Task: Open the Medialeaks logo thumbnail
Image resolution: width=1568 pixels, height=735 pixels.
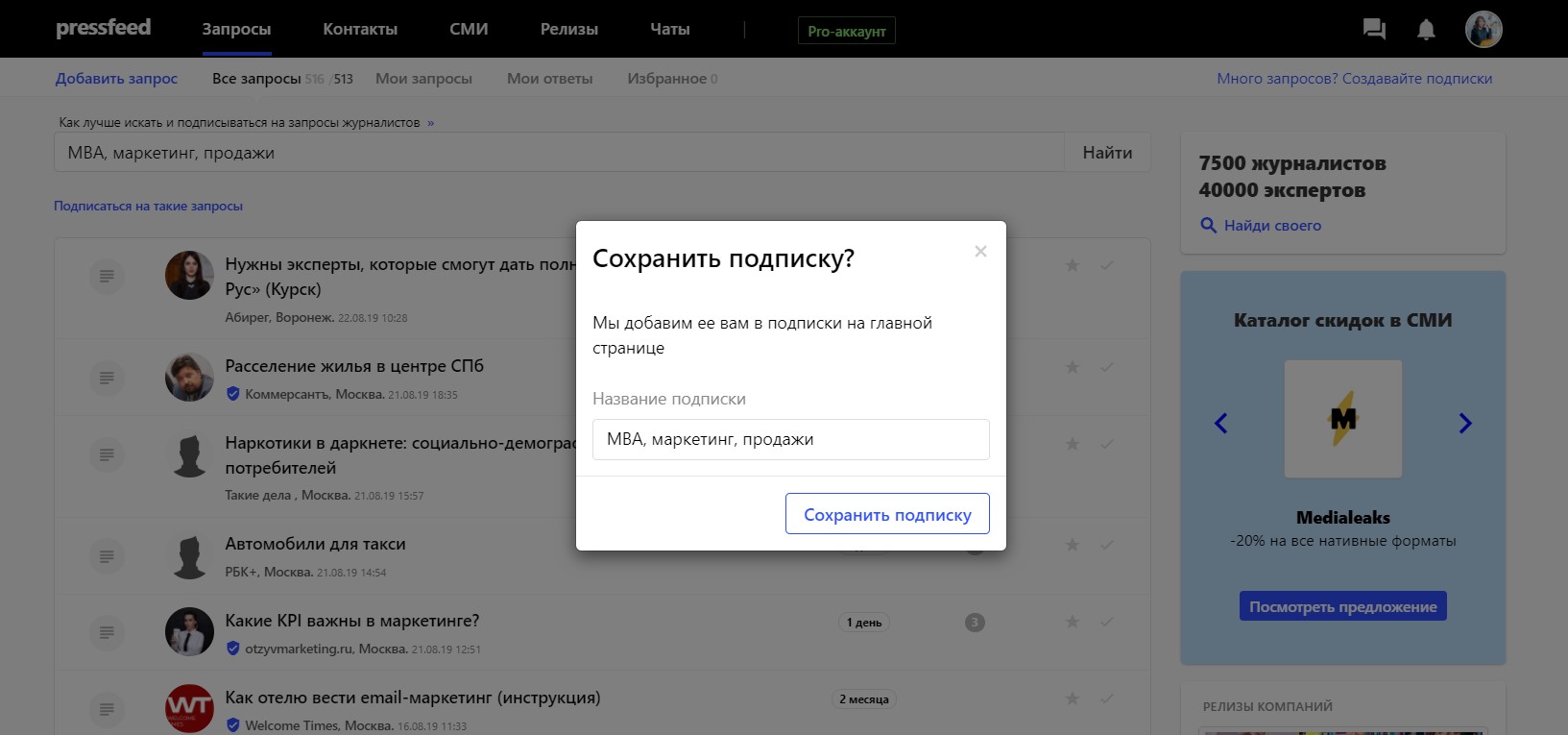Action: [1342, 419]
